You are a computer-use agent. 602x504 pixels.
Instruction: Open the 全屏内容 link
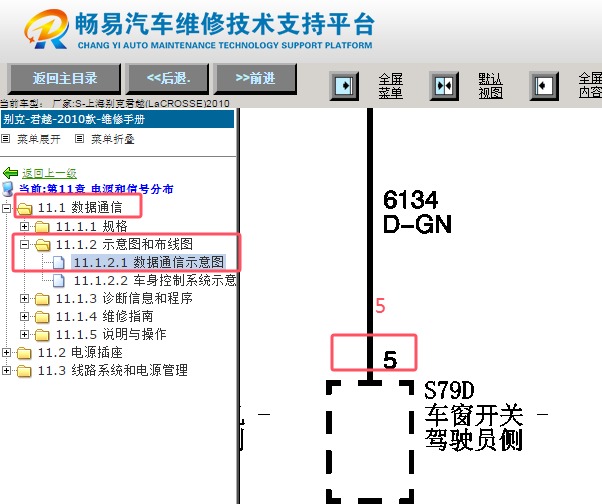(x=590, y=85)
